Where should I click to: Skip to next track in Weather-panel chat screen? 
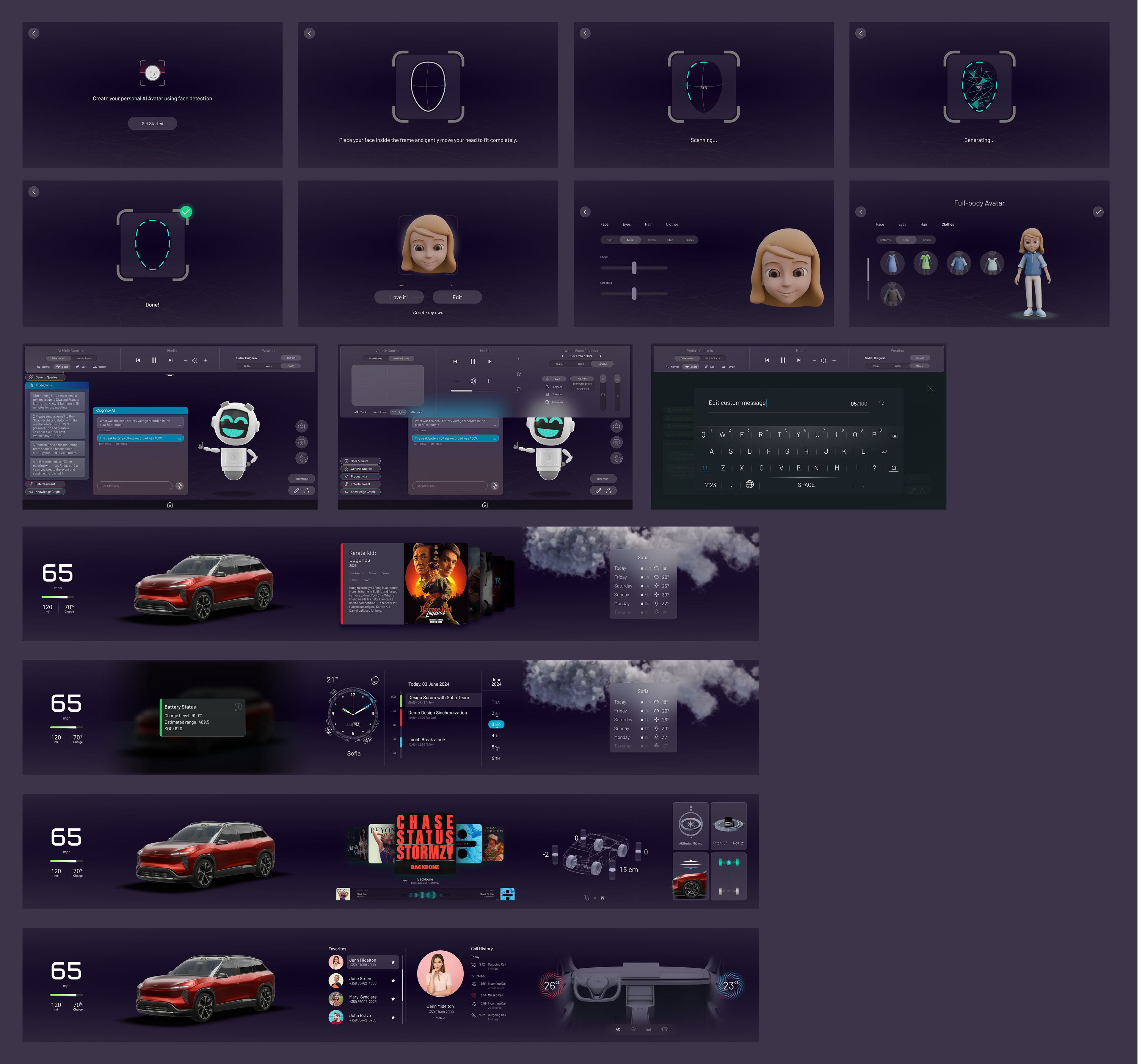point(170,360)
